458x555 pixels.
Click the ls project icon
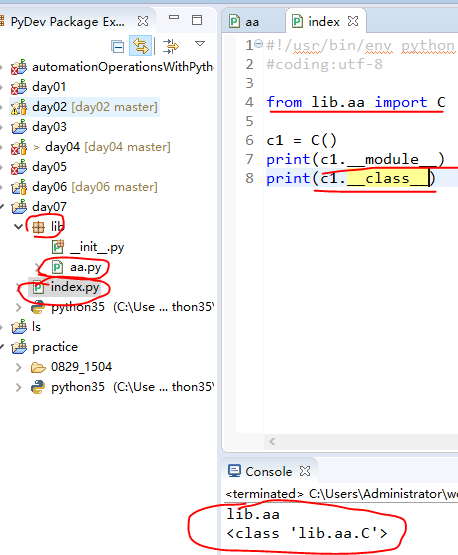pyautogui.click(x=19, y=327)
